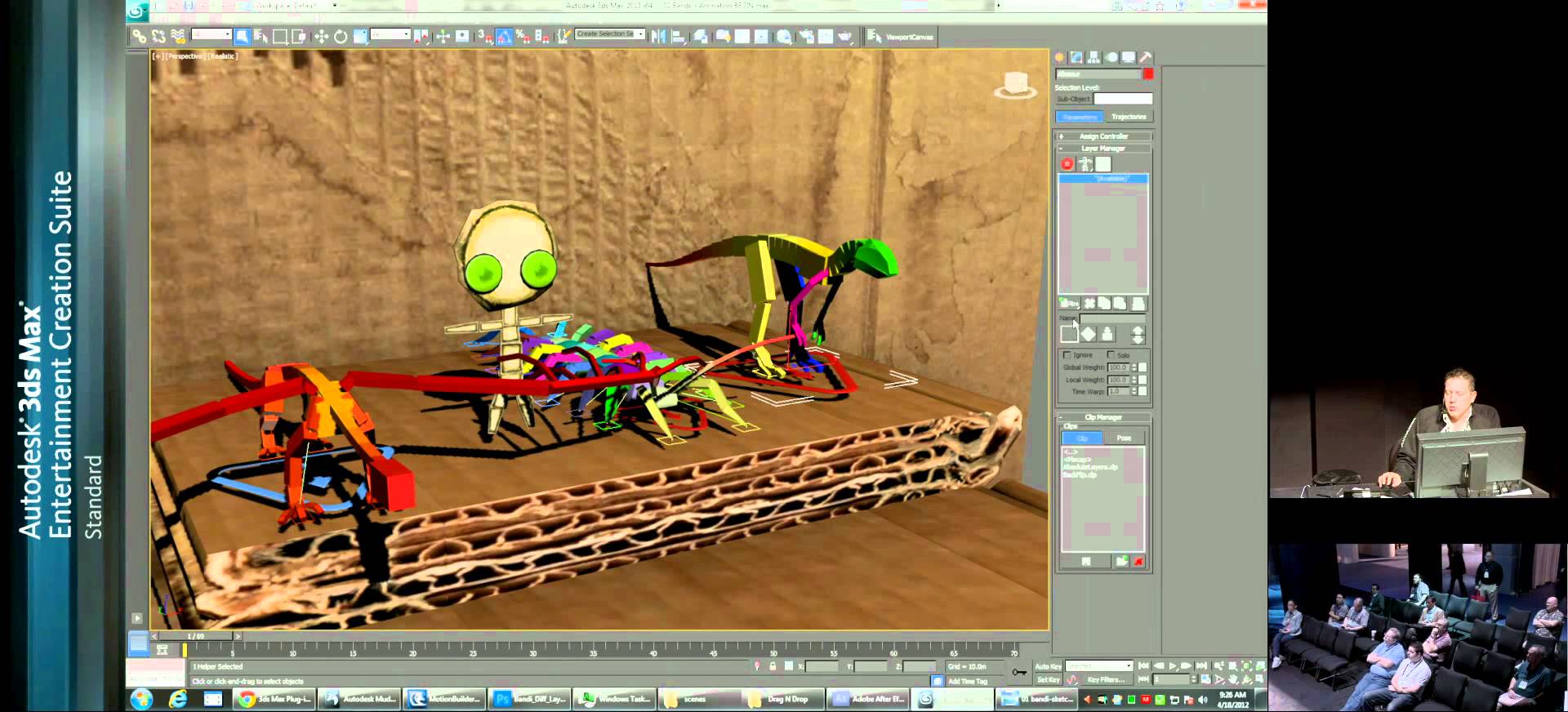Viewport: 1568px width, 712px height.
Task: Open Select by Name dialog icon
Action: [261, 36]
